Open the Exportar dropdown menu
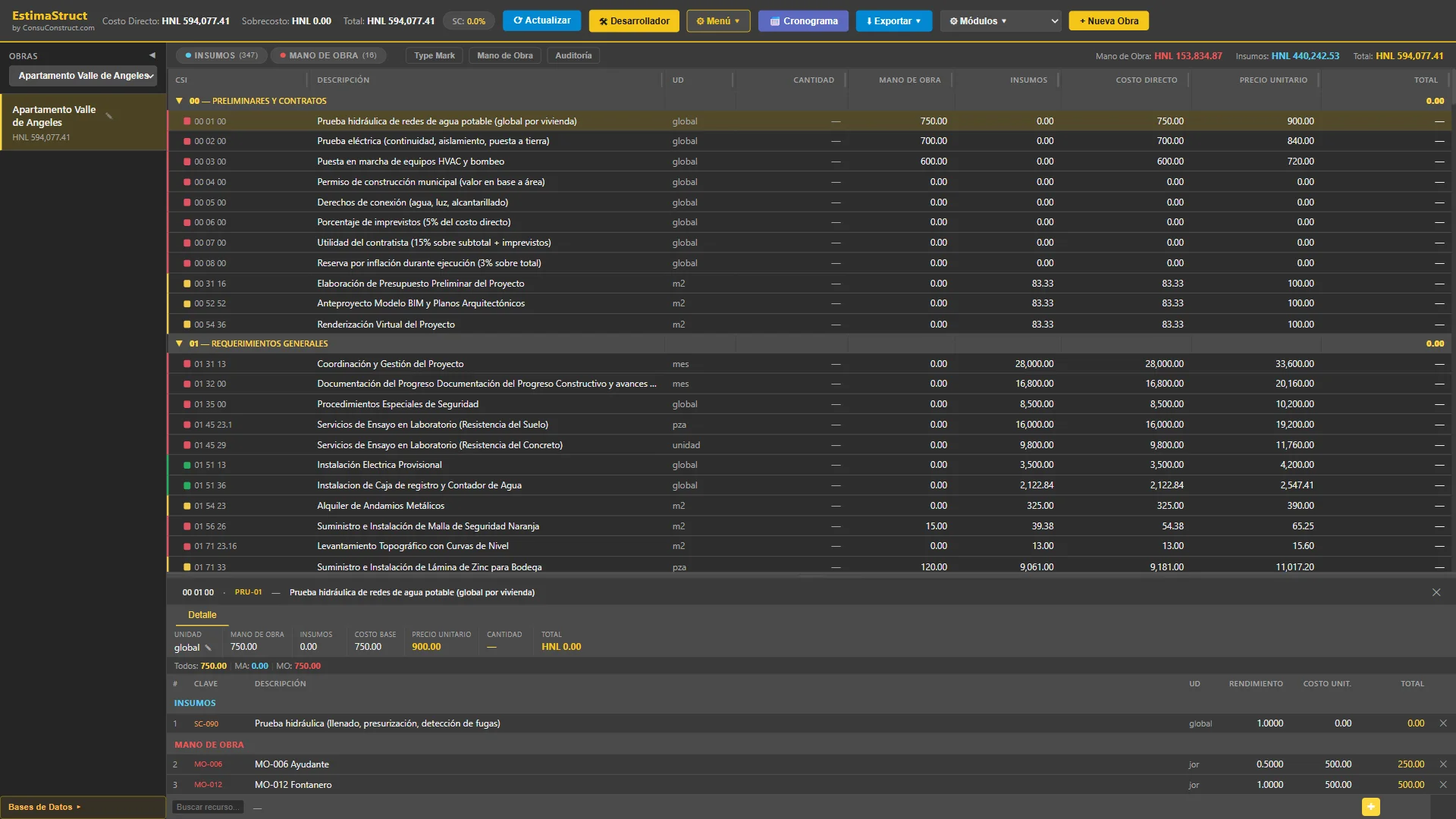 (x=893, y=21)
